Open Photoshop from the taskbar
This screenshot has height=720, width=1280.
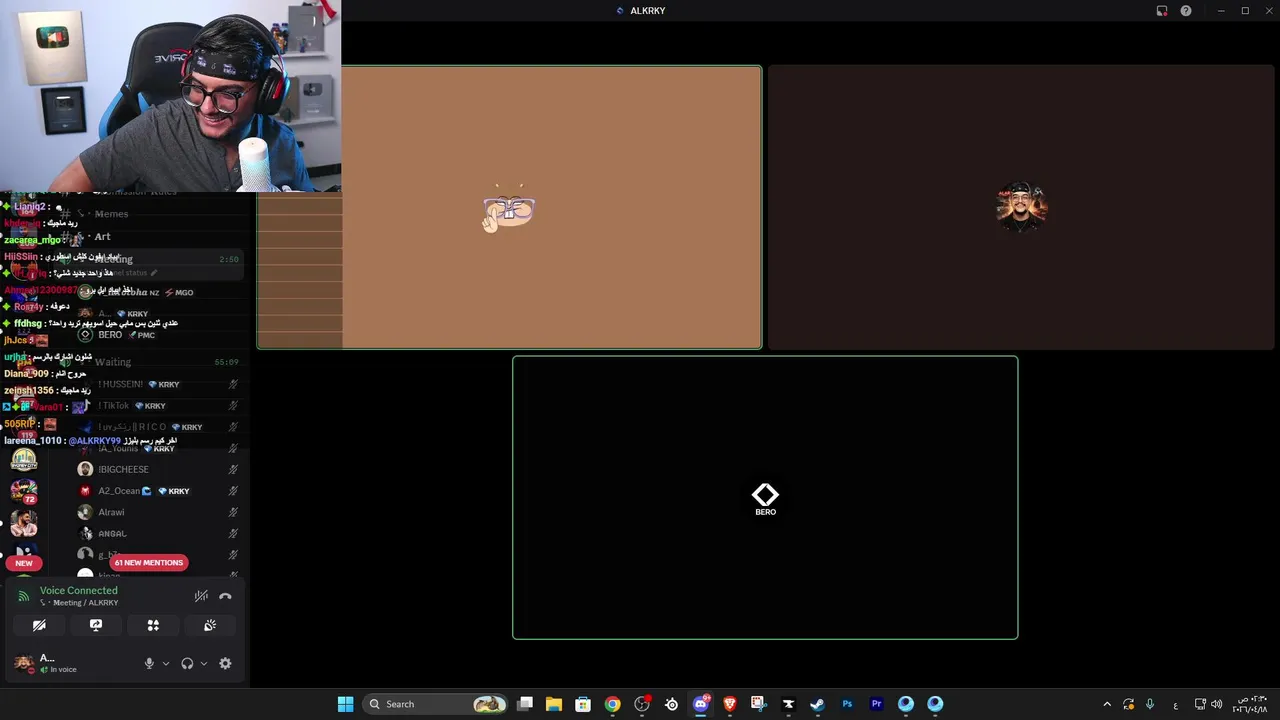(x=847, y=704)
